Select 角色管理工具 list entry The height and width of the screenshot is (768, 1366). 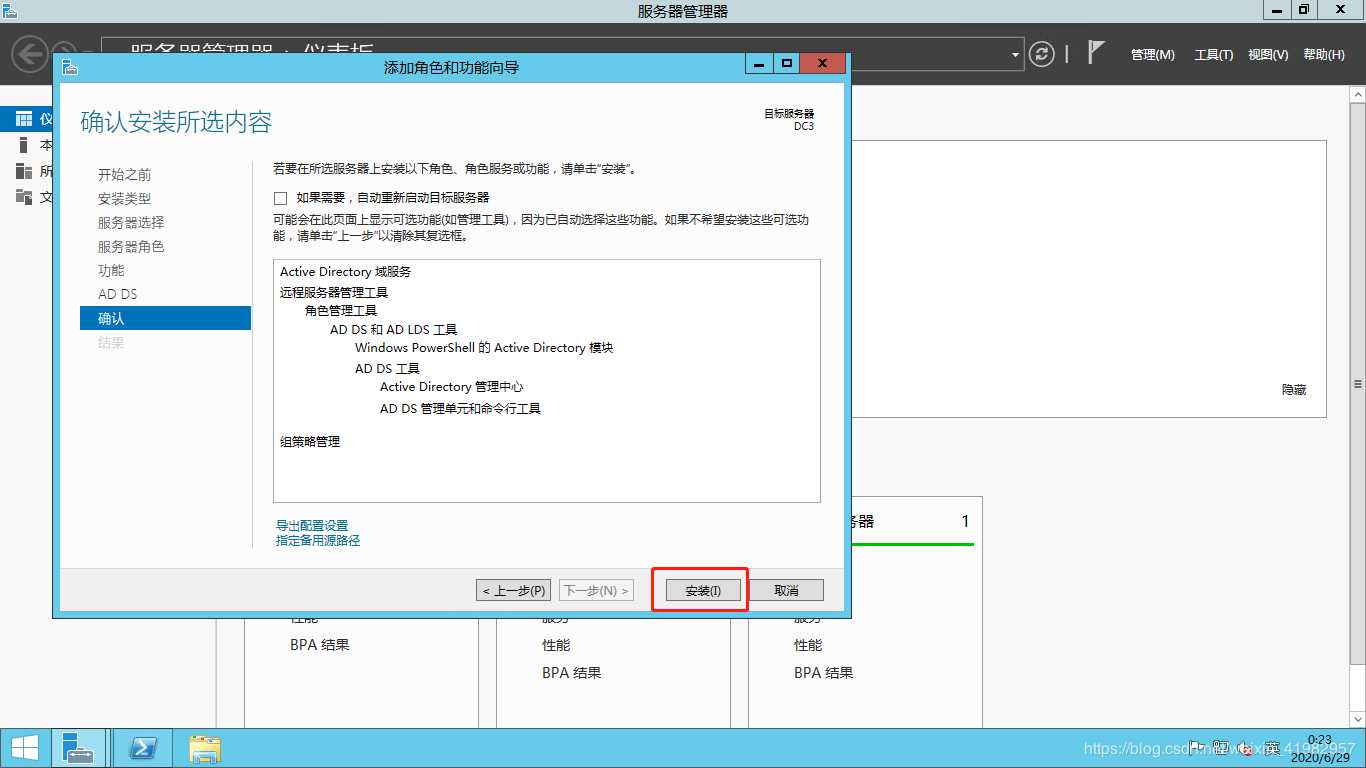coord(341,311)
